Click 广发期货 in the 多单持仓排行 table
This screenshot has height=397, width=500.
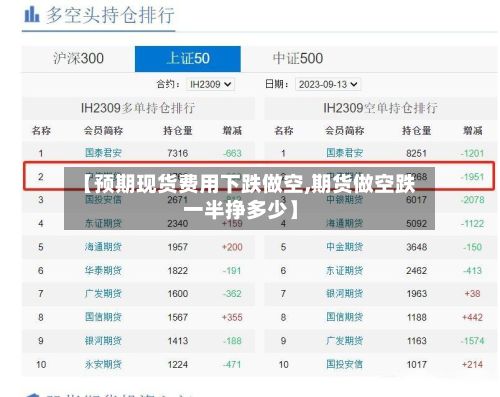(x=103, y=294)
